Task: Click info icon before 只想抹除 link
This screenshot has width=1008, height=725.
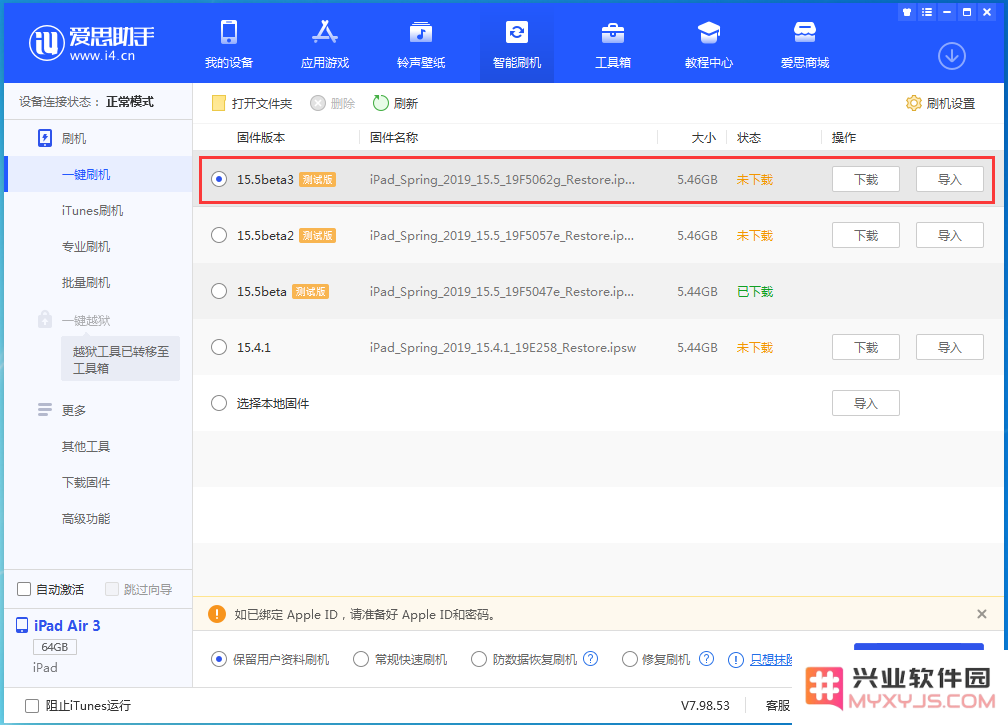Action: (x=735, y=659)
